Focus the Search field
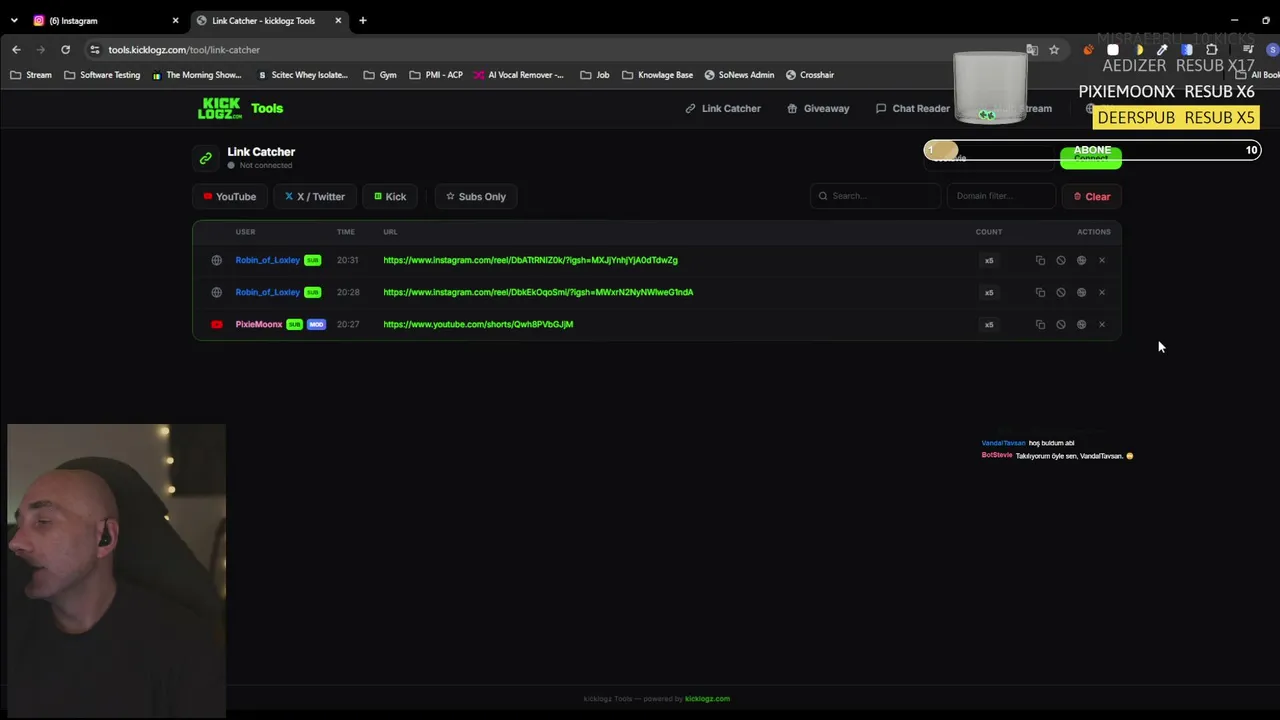Screen dimensions: 1280x720 point(876,196)
